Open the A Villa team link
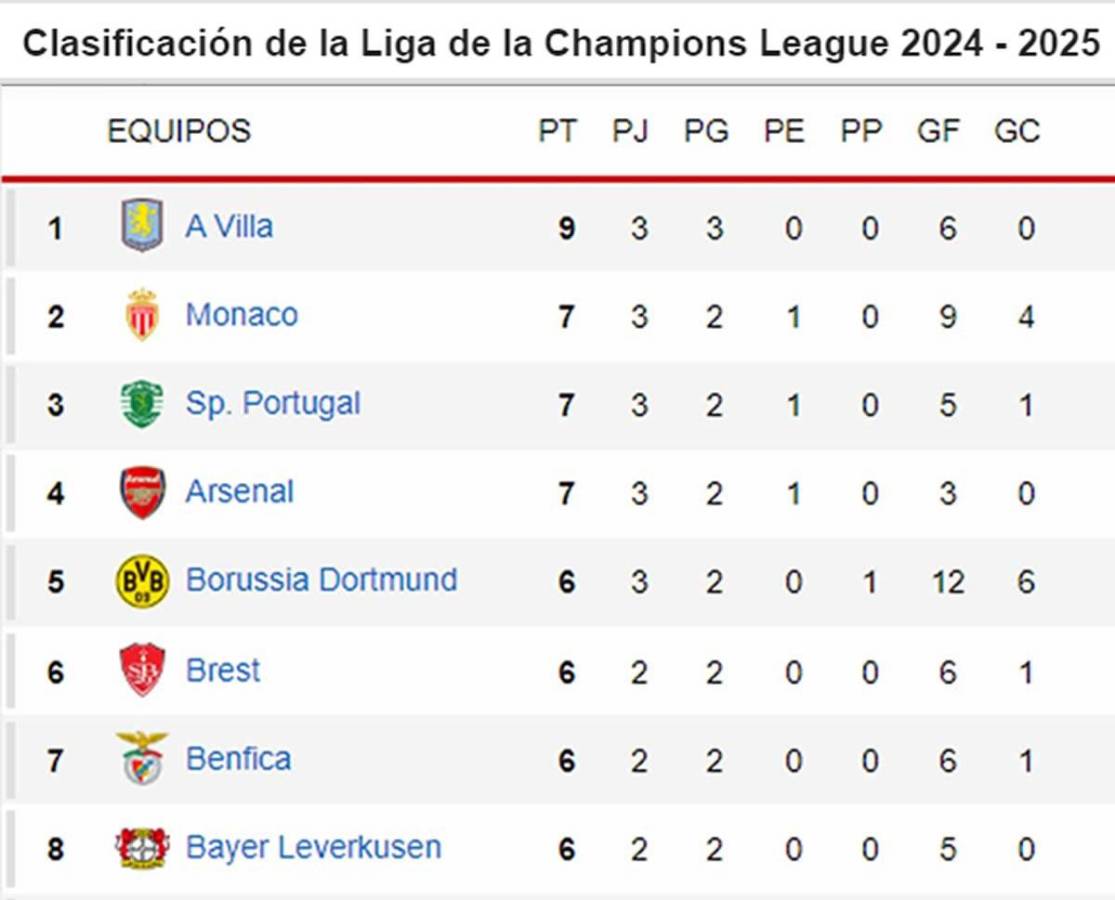Image resolution: width=1115 pixels, height=900 pixels. (x=229, y=226)
